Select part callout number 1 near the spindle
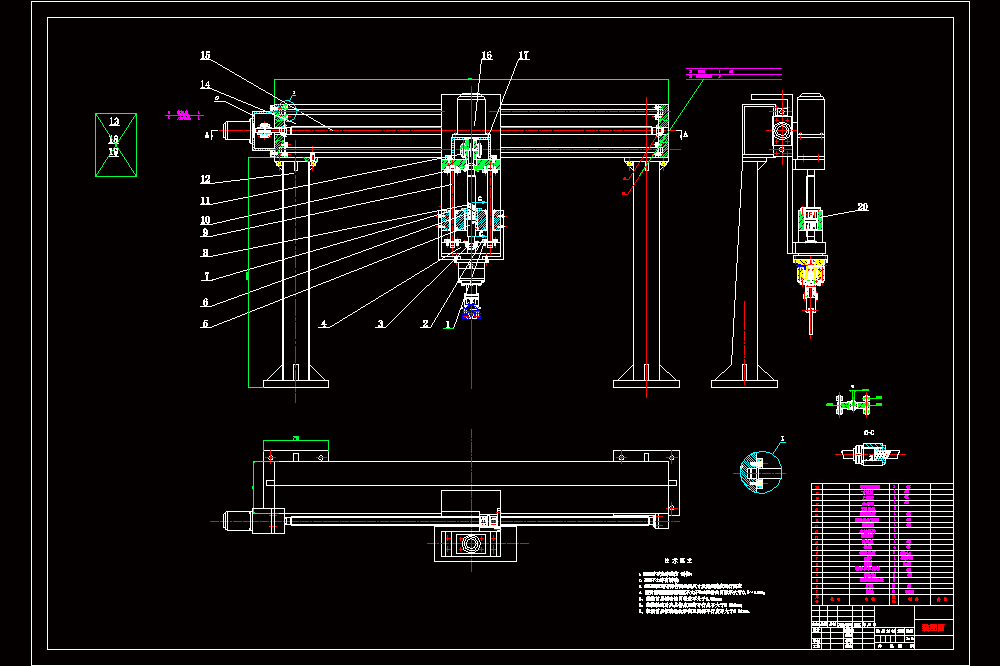The height and width of the screenshot is (666, 1000). pyautogui.click(x=448, y=324)
